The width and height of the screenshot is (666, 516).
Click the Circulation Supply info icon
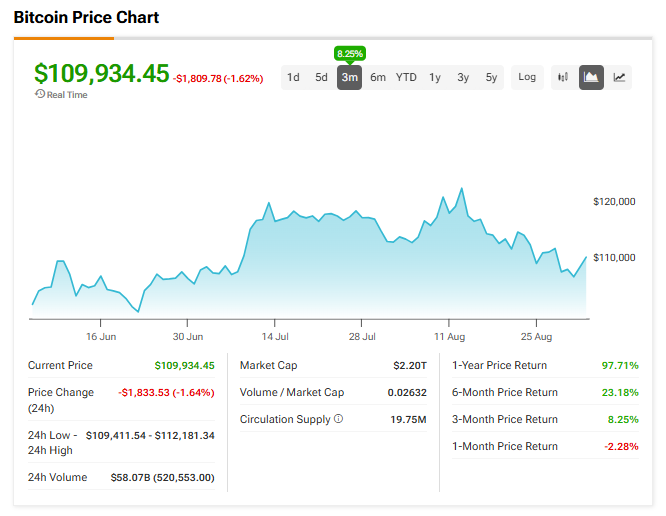pos(339,419)
